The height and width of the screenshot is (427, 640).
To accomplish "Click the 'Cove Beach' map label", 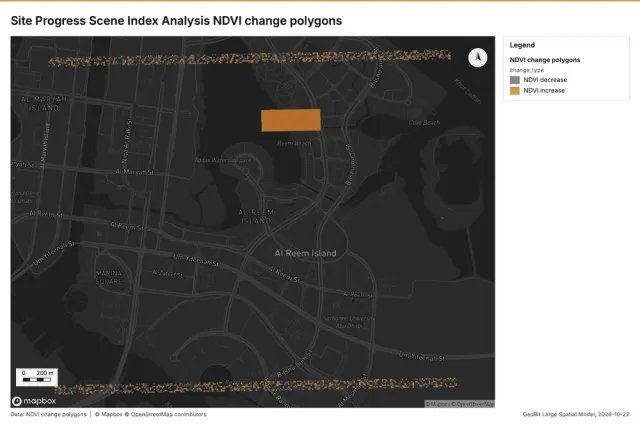I will pos(424,122).
